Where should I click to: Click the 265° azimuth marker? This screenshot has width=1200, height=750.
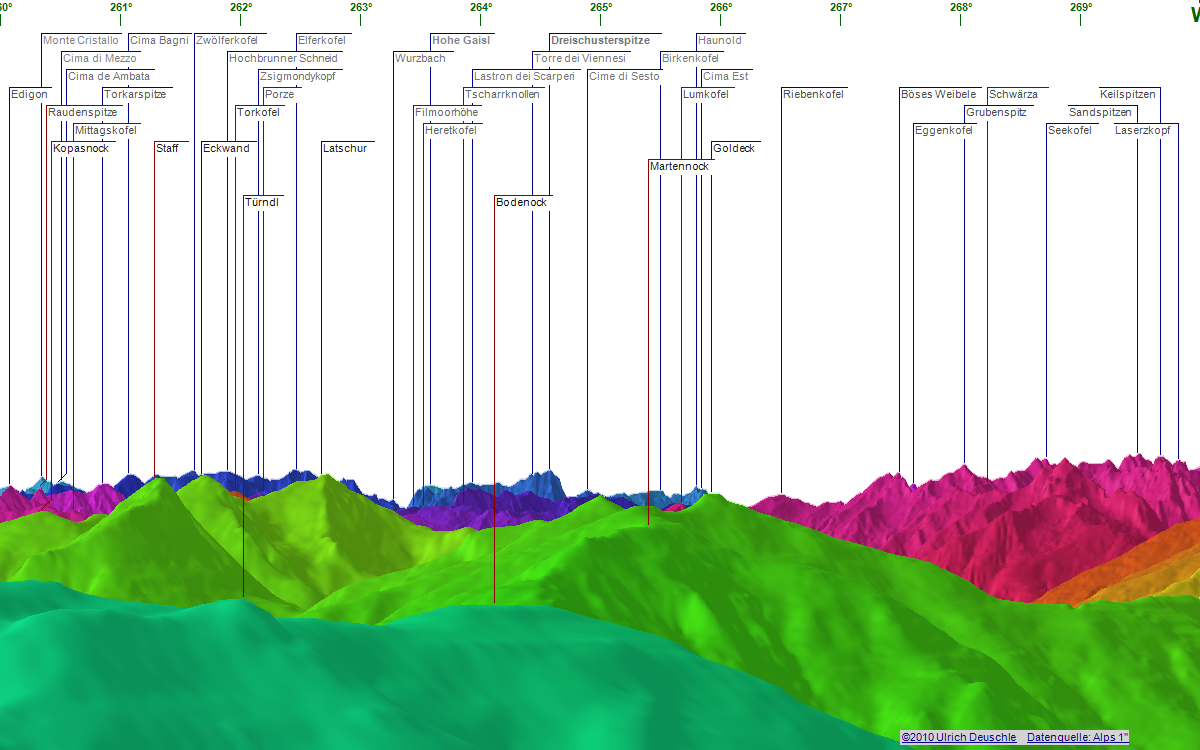[600, 8]
